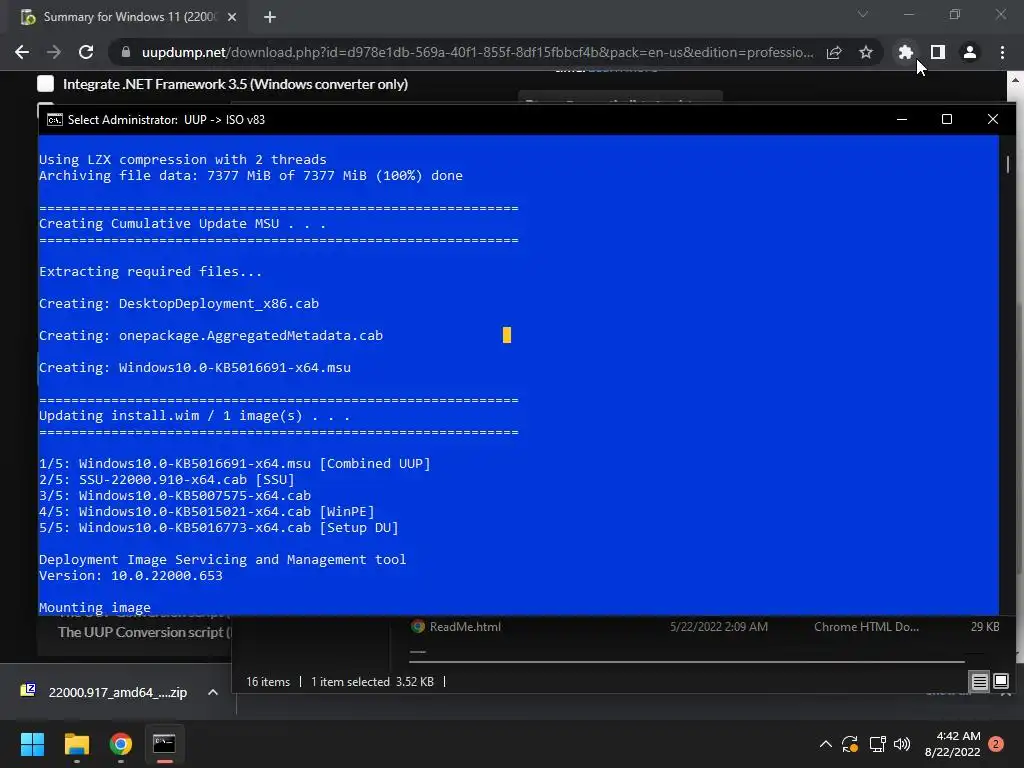The height and width of the screenshot is (768, 1024).
Task: Switch Explorer to details view icon
Action: (980, 682)
